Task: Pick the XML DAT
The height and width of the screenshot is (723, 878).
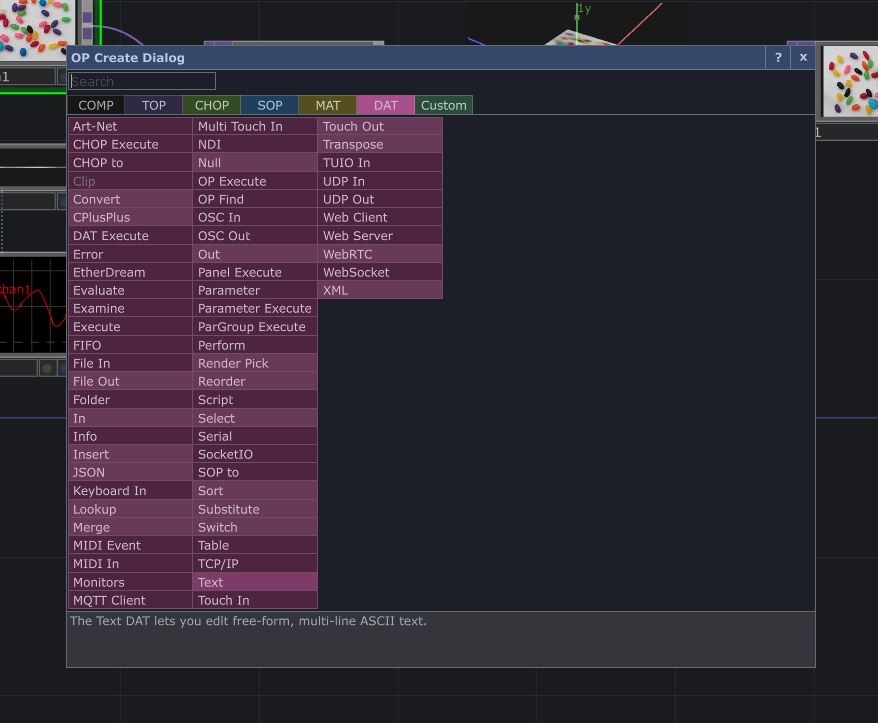Action: tap(380, 291)
